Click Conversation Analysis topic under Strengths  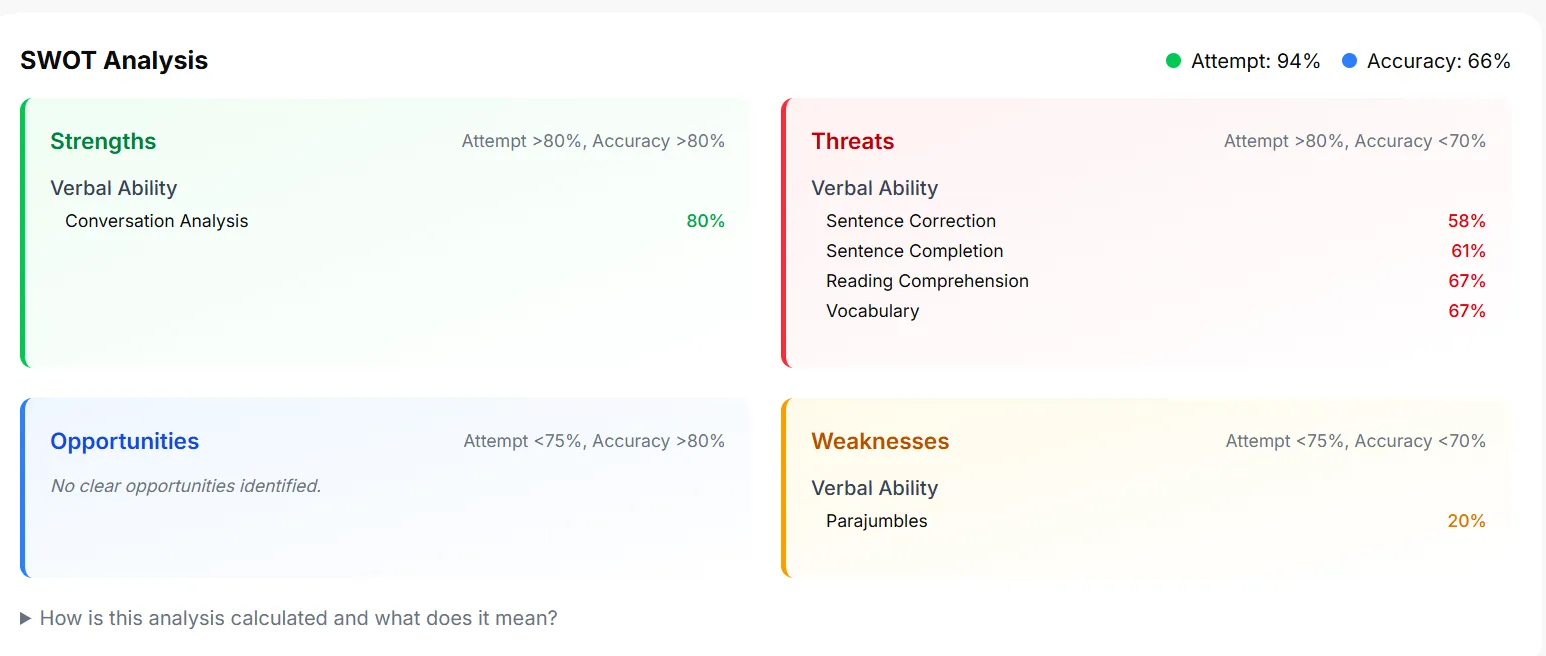pyautogui.click(x=156, y=221)
